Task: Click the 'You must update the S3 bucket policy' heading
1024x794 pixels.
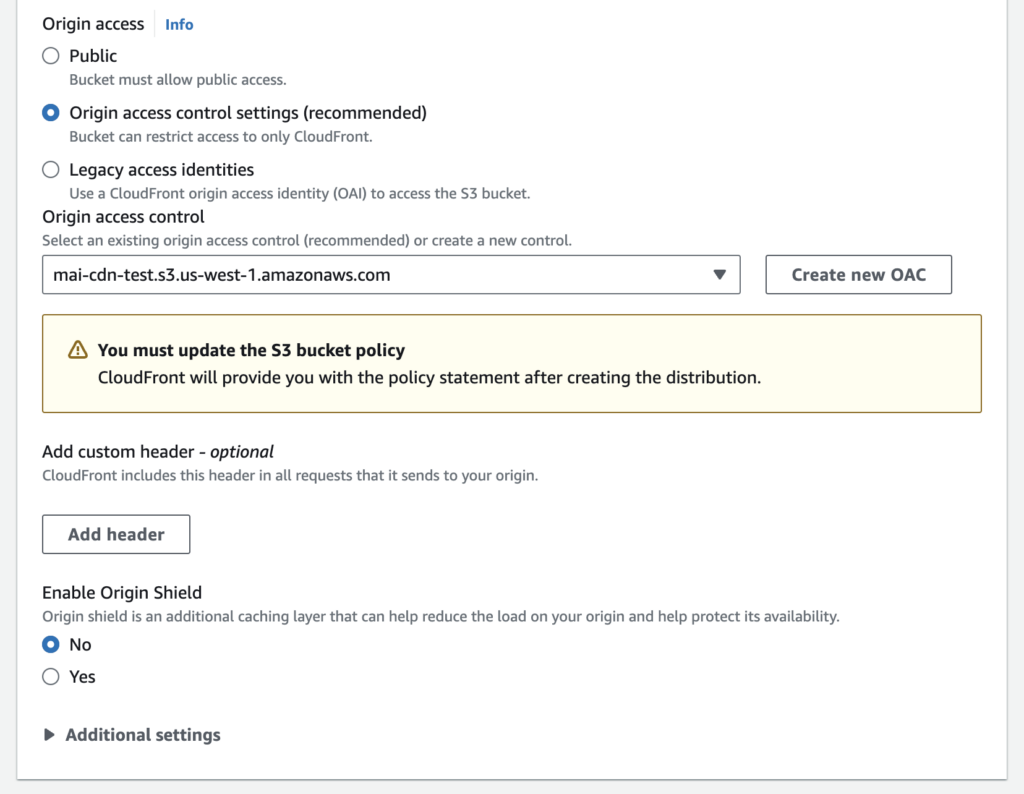Action: pyautogui.click(x=251, y=350)
